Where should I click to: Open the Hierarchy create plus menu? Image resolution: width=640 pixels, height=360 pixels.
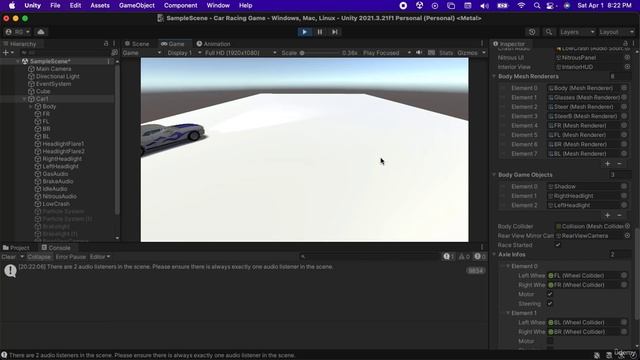(x=8, y=53)
